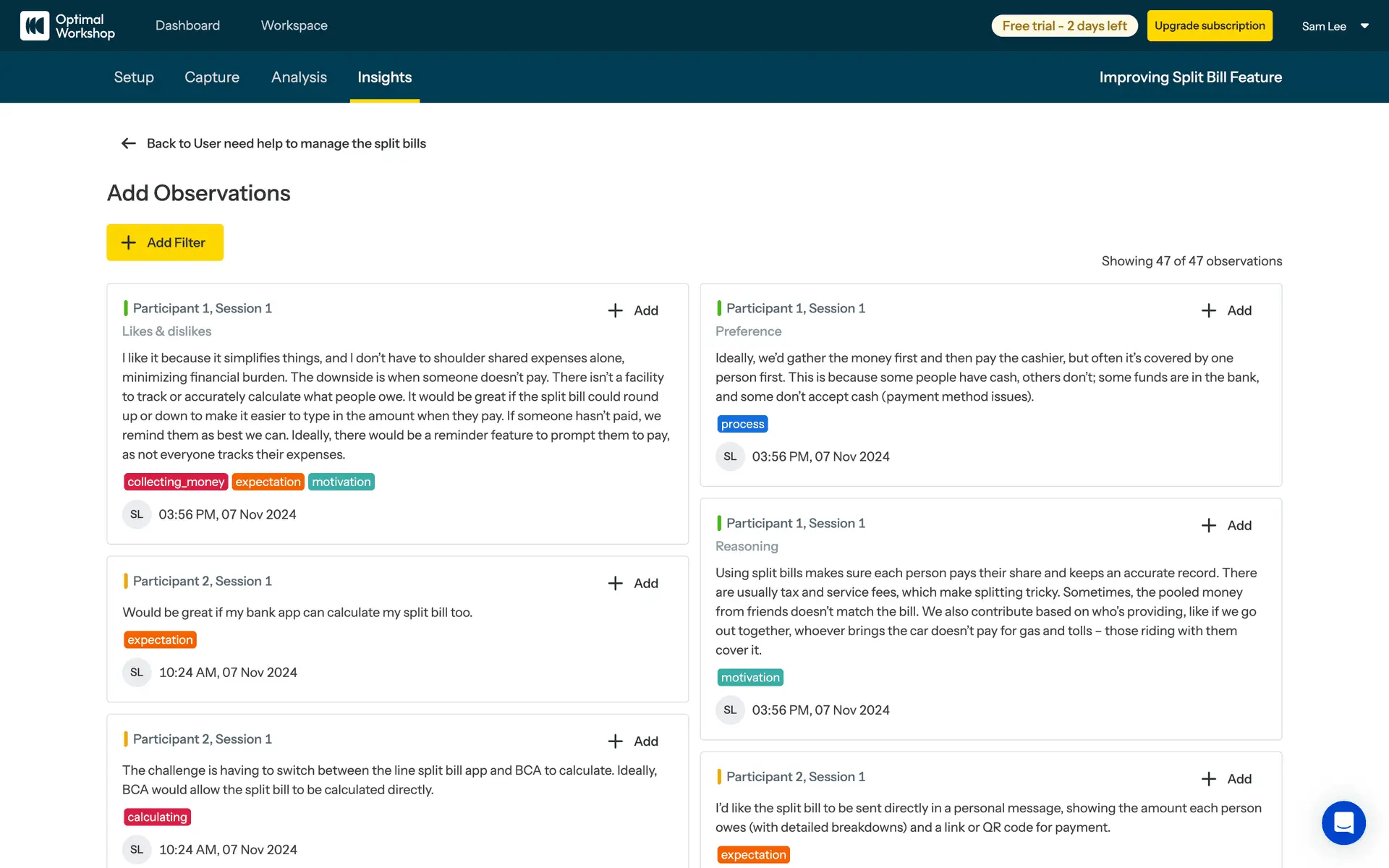Click Back to User need help link
This screenshot has width=1389, height=868.
[x=286, y=143]
